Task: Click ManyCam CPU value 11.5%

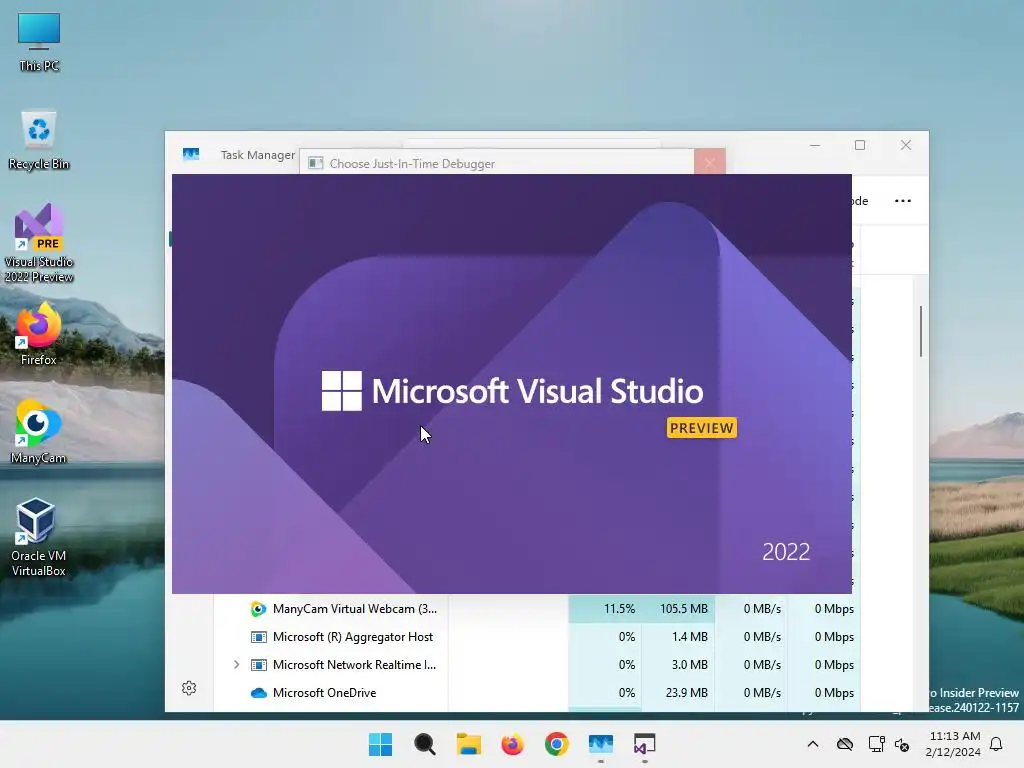Action: [619, 609]
